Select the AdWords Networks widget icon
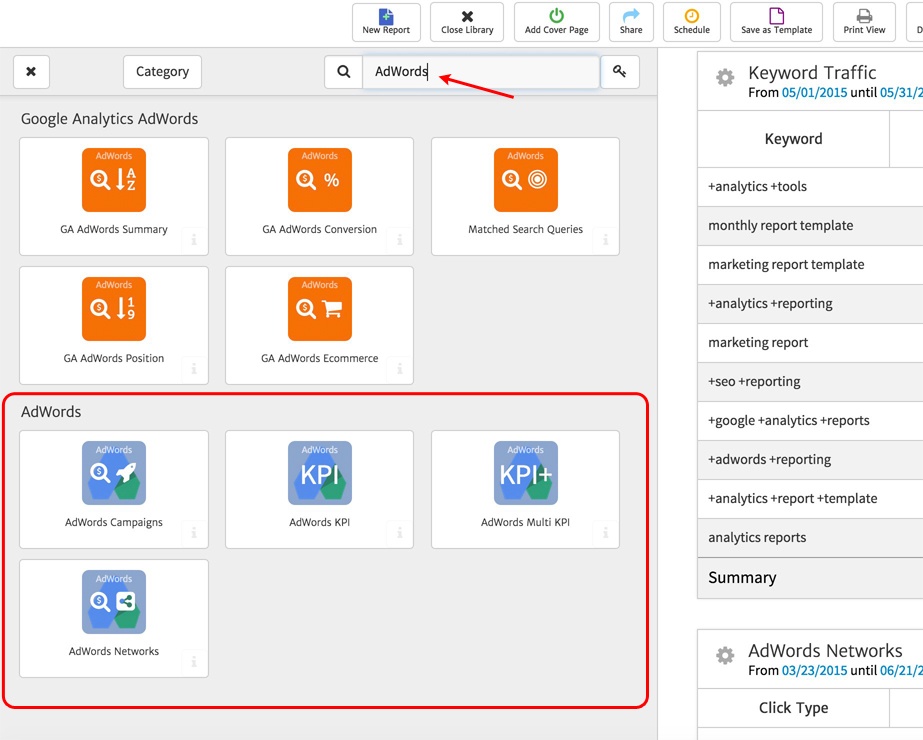Screen dimensions: 923x740 [113, 602]
